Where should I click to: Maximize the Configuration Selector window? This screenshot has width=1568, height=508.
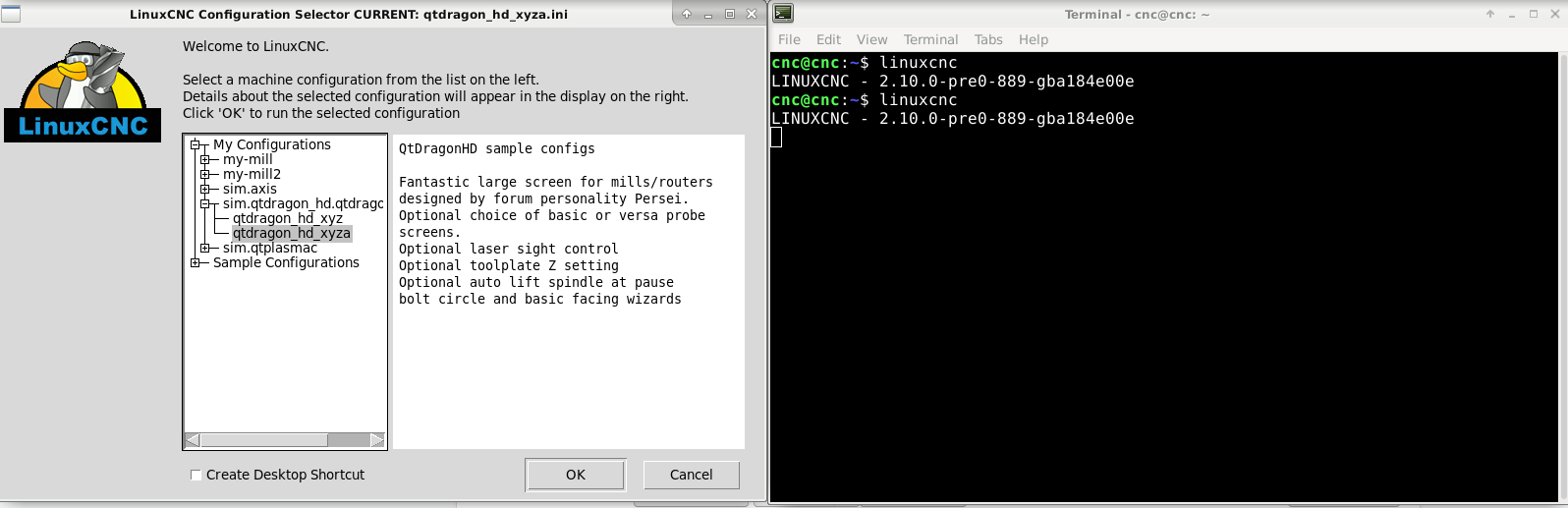tap(730, 14)
